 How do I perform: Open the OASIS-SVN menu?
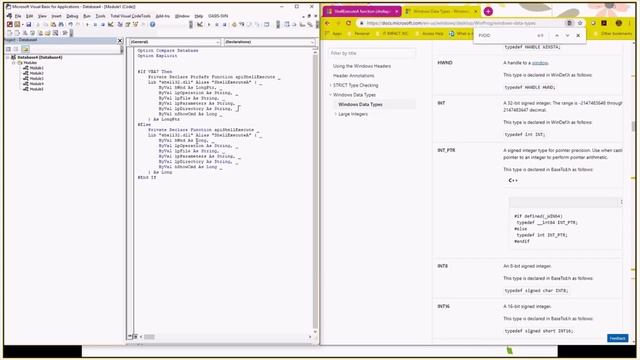point(218,16)
